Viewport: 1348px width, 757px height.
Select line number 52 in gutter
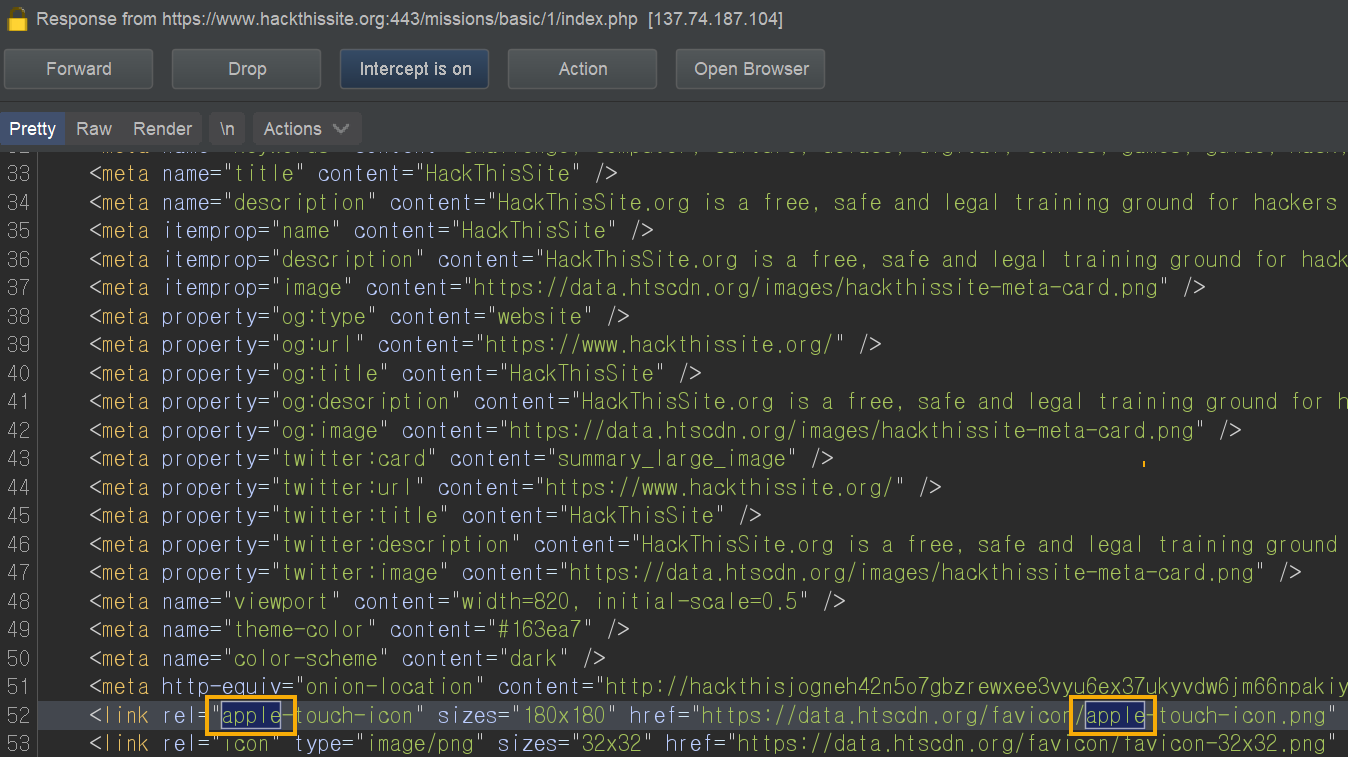[x=18, y=716]
